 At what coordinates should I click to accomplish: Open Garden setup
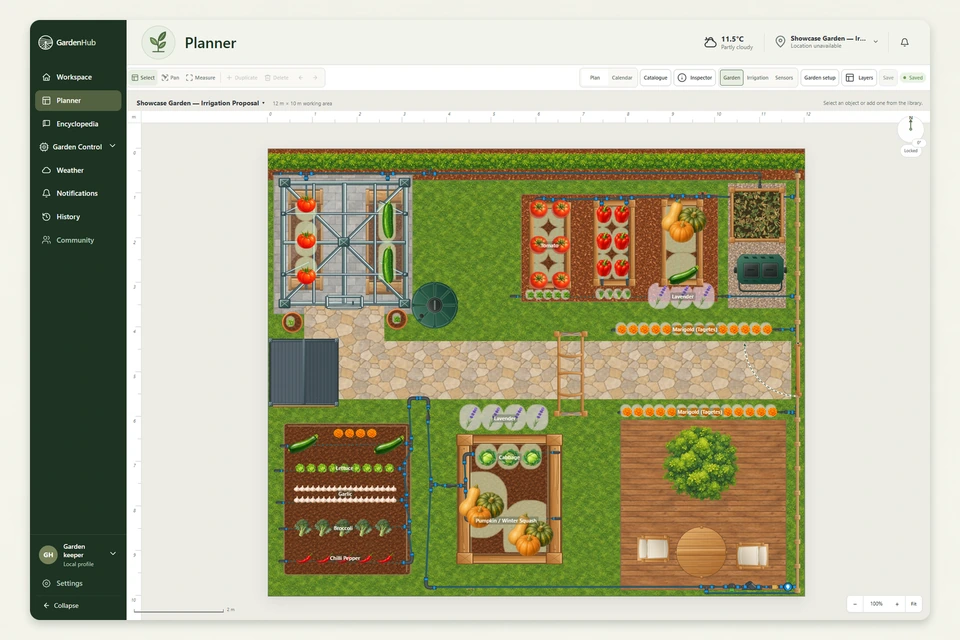point(819,78)
